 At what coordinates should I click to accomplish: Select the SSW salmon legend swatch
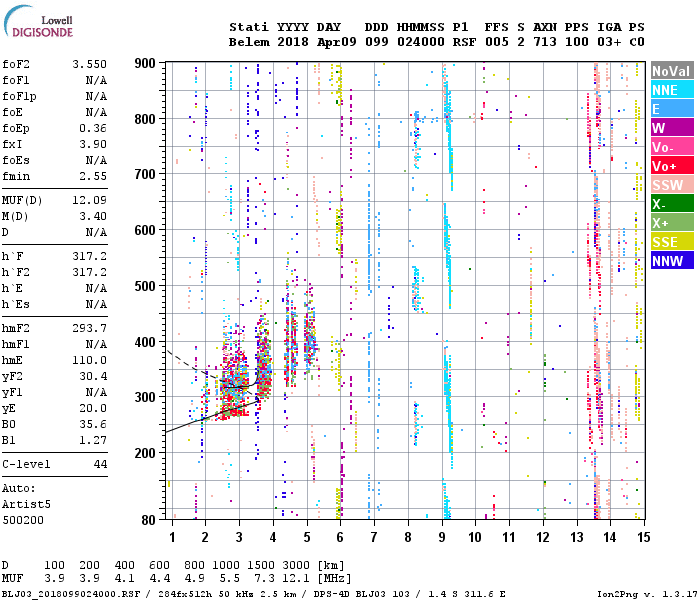tap(672, 185)
